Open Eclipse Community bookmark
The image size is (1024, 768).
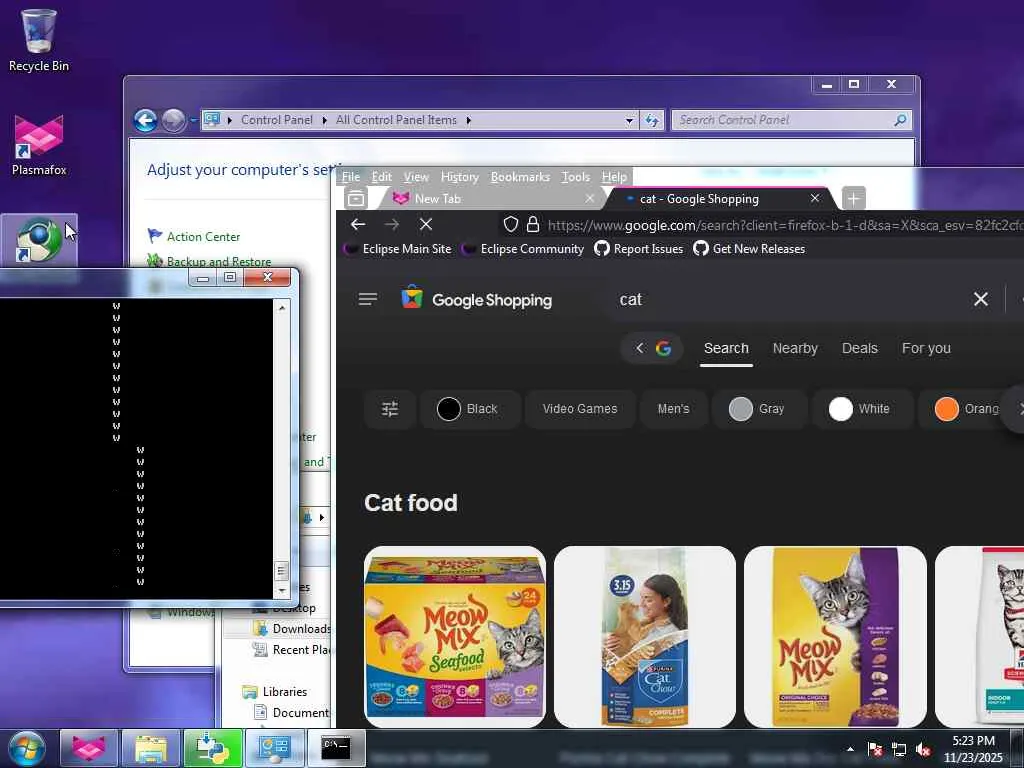click(523, 249)
